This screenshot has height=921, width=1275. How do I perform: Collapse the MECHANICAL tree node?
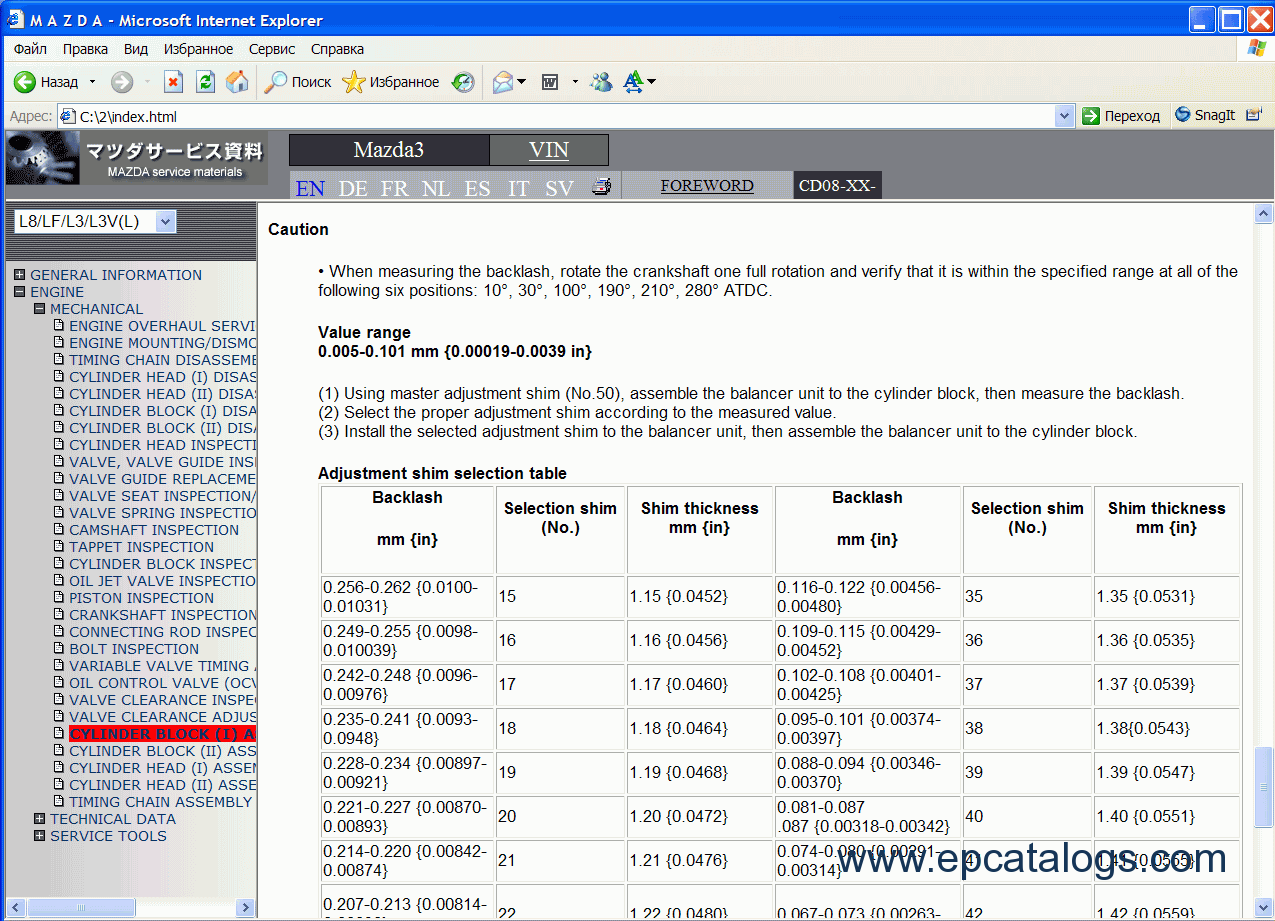[40, 309]
